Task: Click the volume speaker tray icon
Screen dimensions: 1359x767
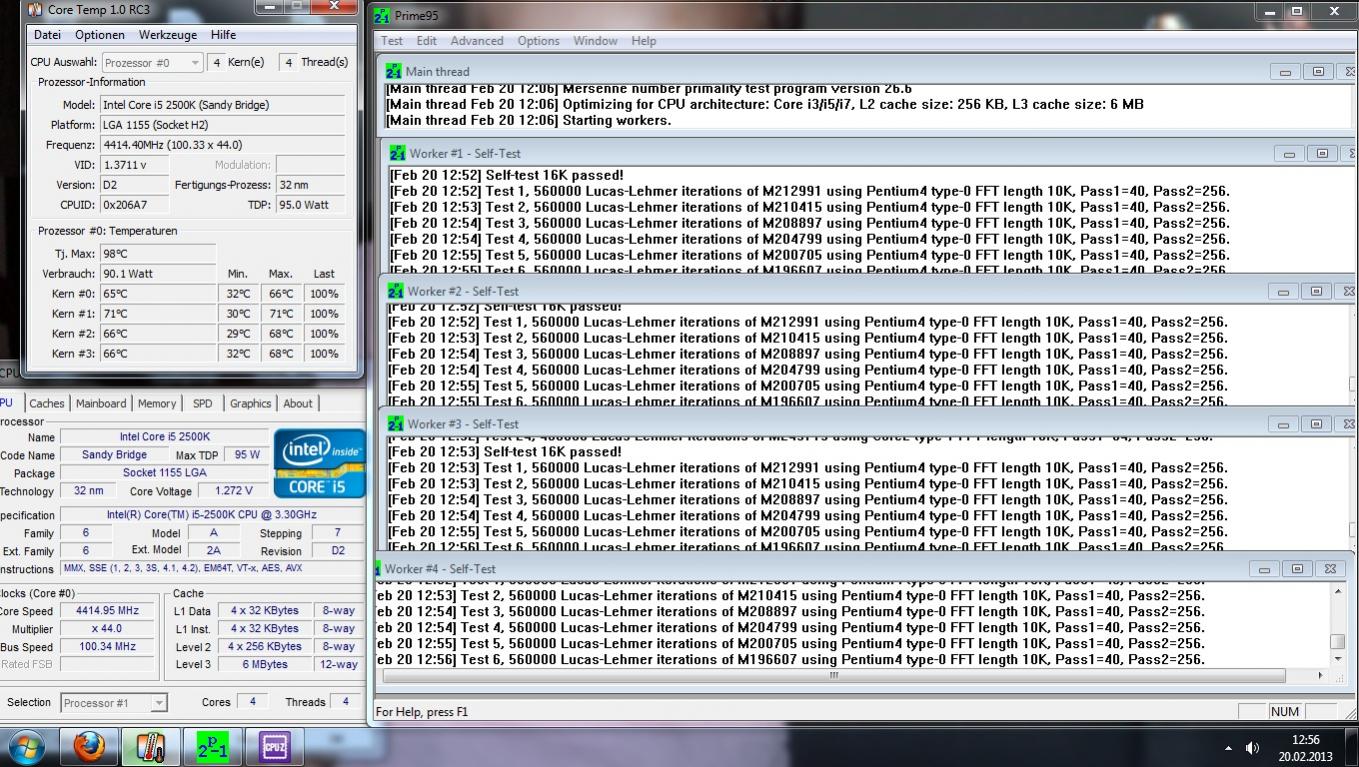Action: (1252, 748)
